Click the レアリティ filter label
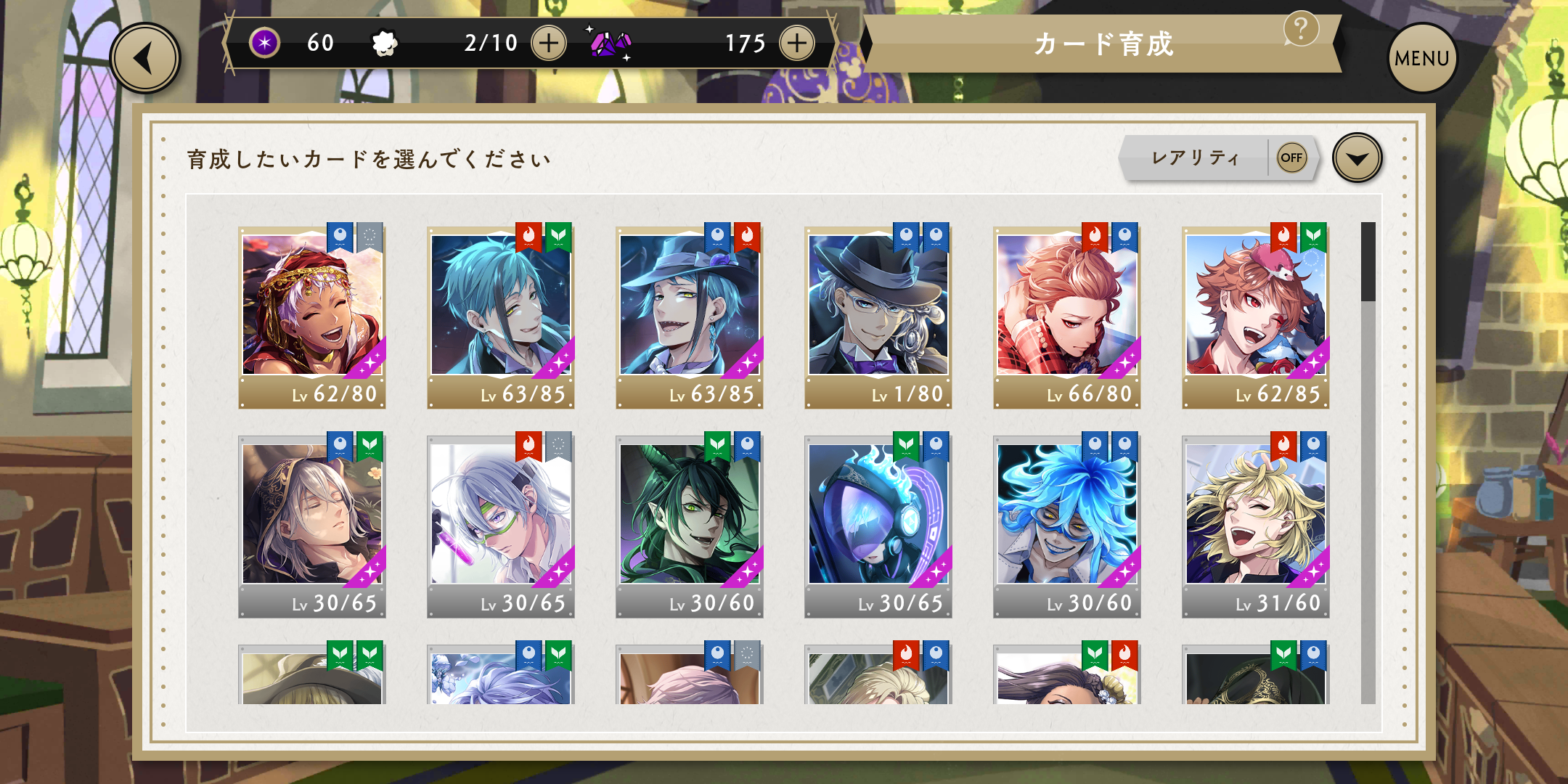Image resolution: width=1568 pixels, height=784 pixels. (1195, 158)
